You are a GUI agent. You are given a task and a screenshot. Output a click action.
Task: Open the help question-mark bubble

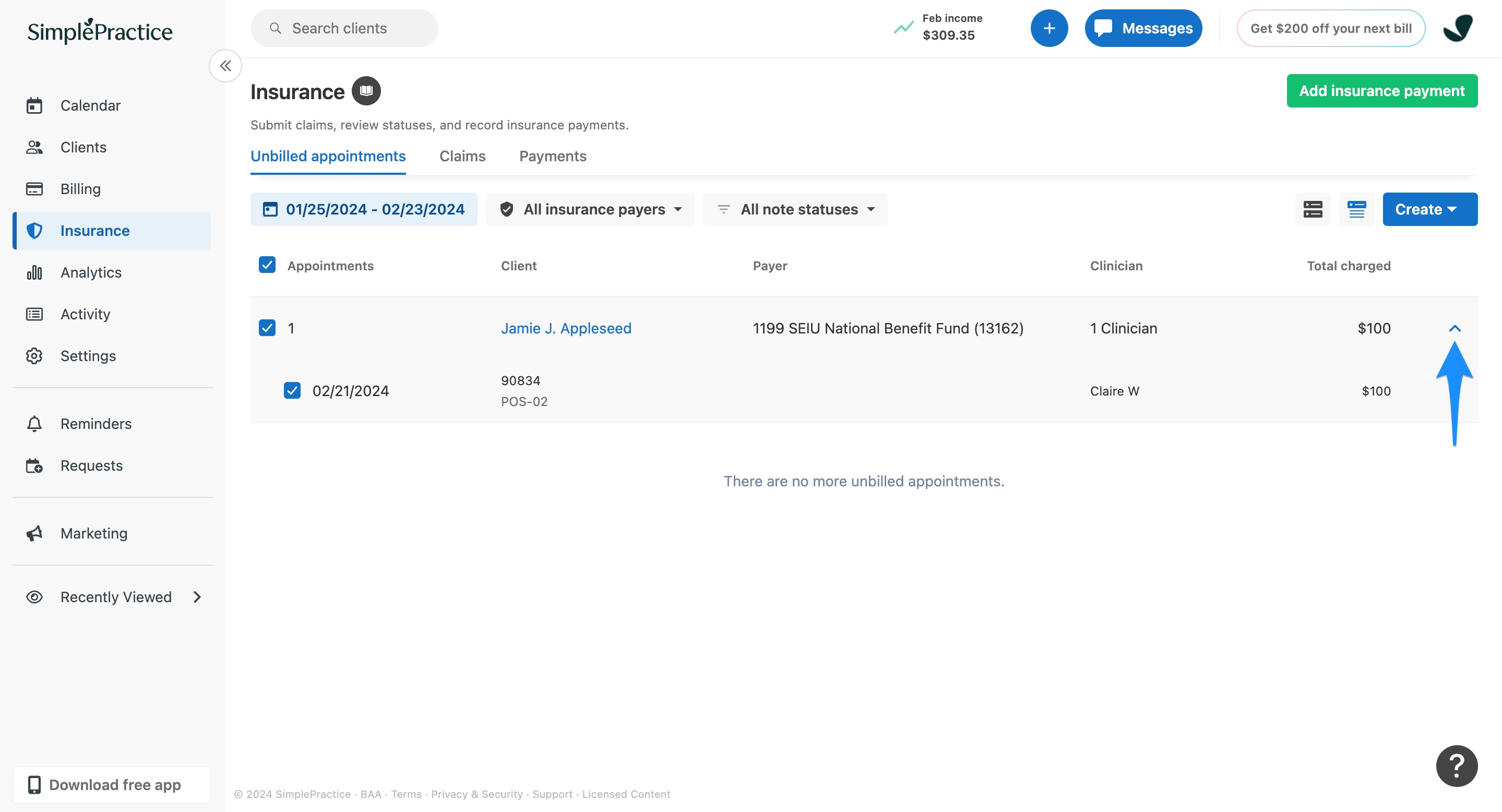pyautogui.click(x=1457, y=766)
